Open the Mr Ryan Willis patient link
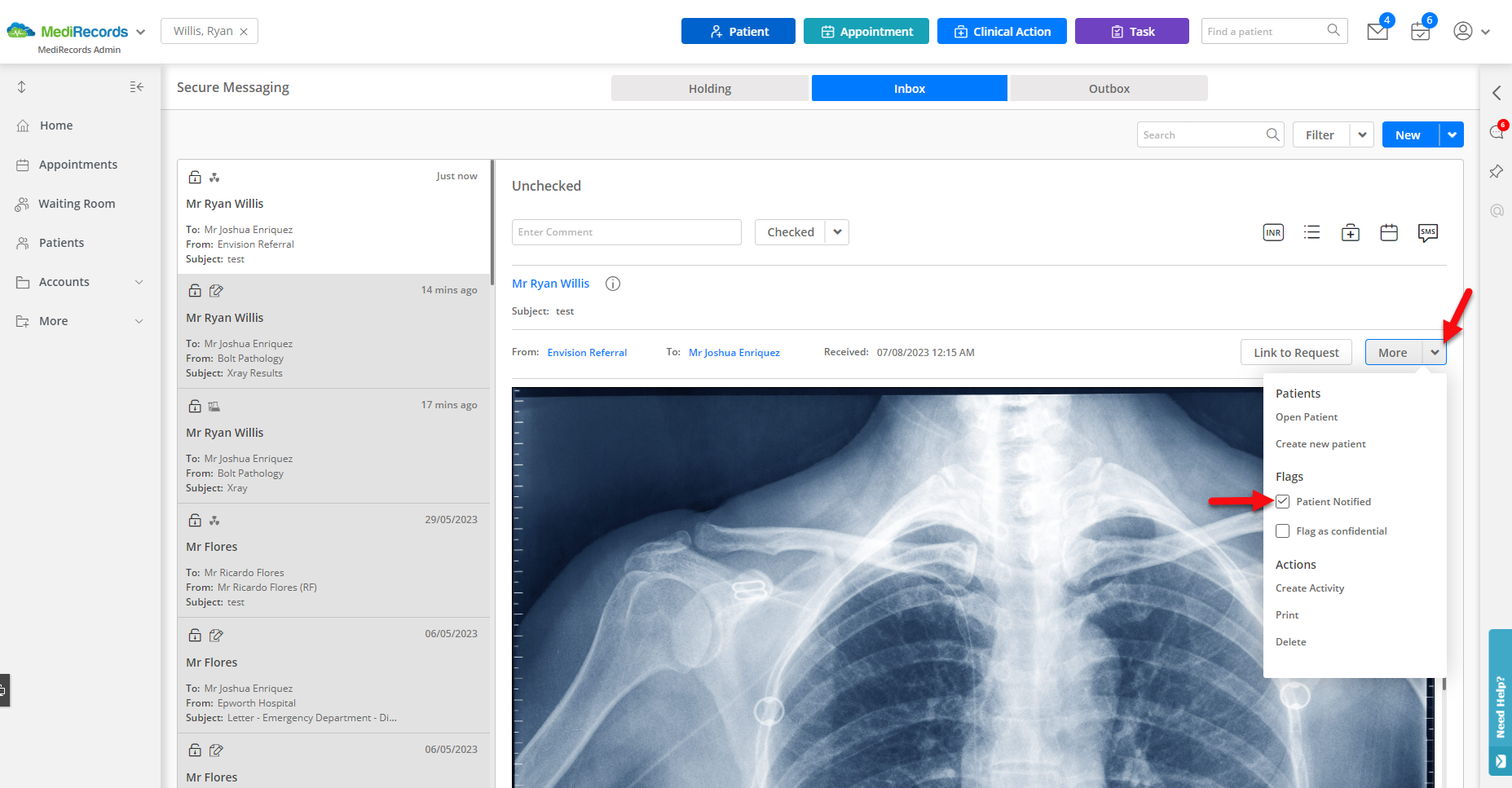The width and height of the screenshot is (1512, 788). tap(550, 284)
